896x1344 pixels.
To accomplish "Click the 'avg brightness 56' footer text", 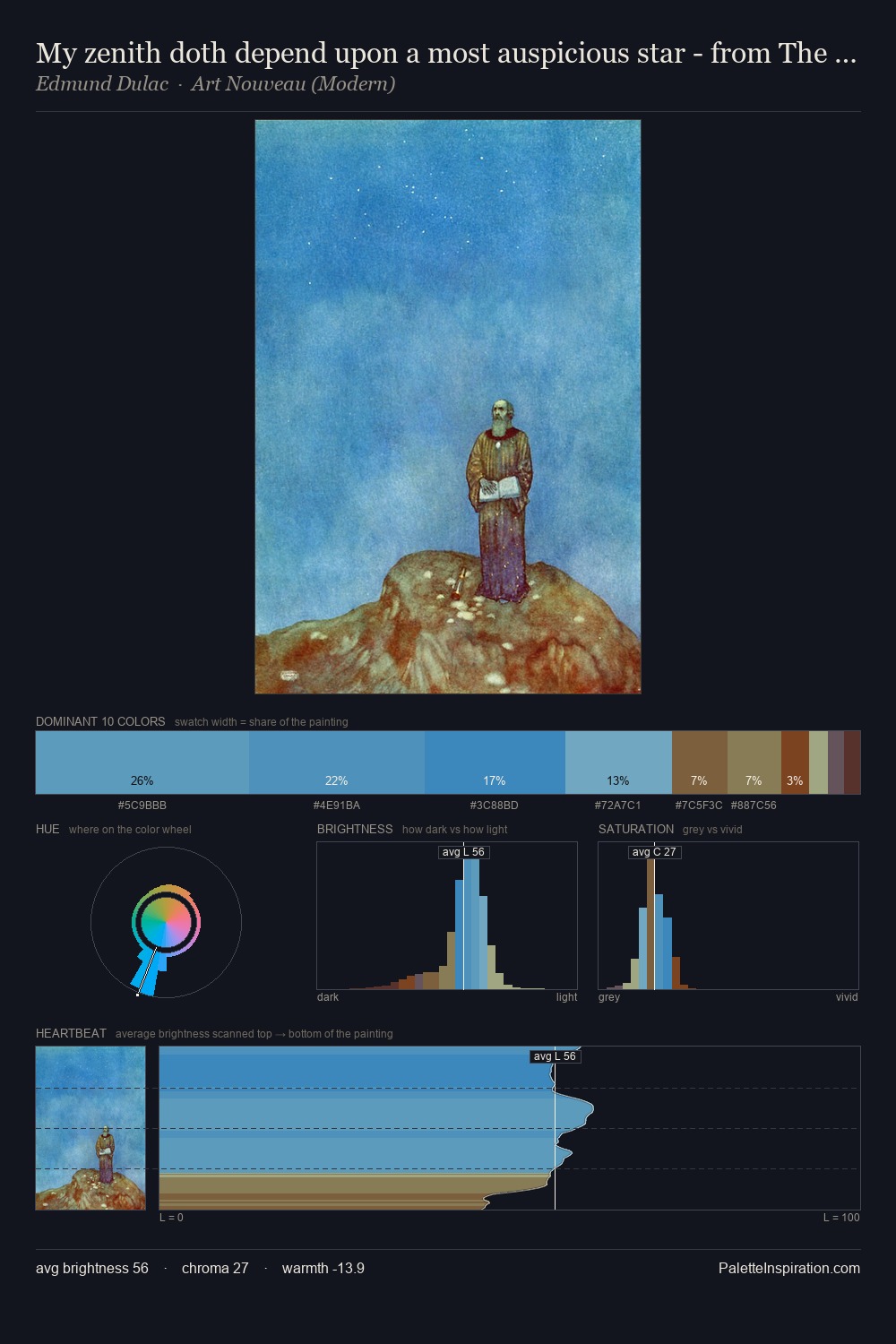I will click(x=92, y=1268).
